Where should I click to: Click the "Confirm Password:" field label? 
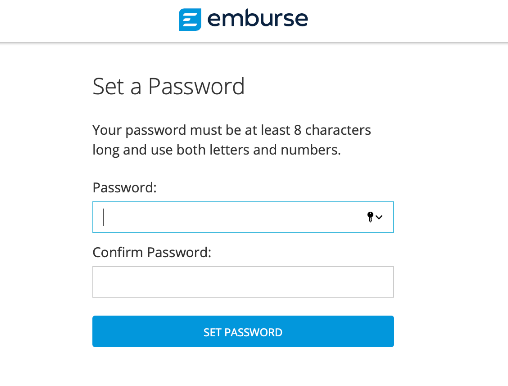[152, 252]
